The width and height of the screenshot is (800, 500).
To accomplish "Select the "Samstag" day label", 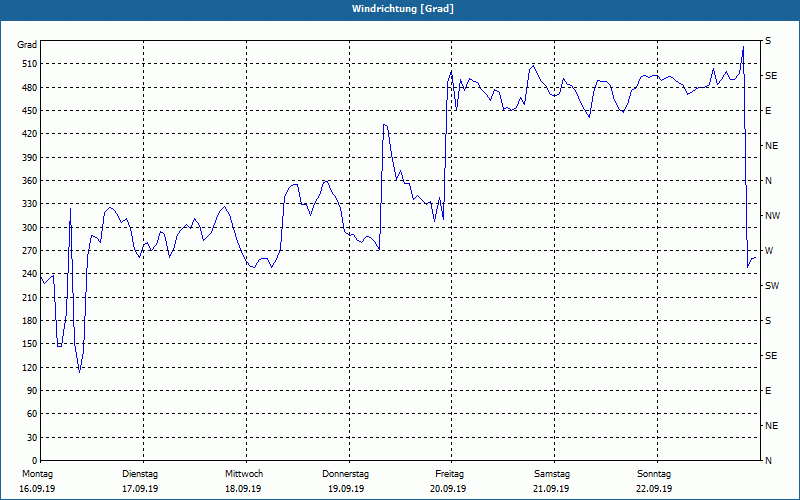I will (x=552, y=474).
